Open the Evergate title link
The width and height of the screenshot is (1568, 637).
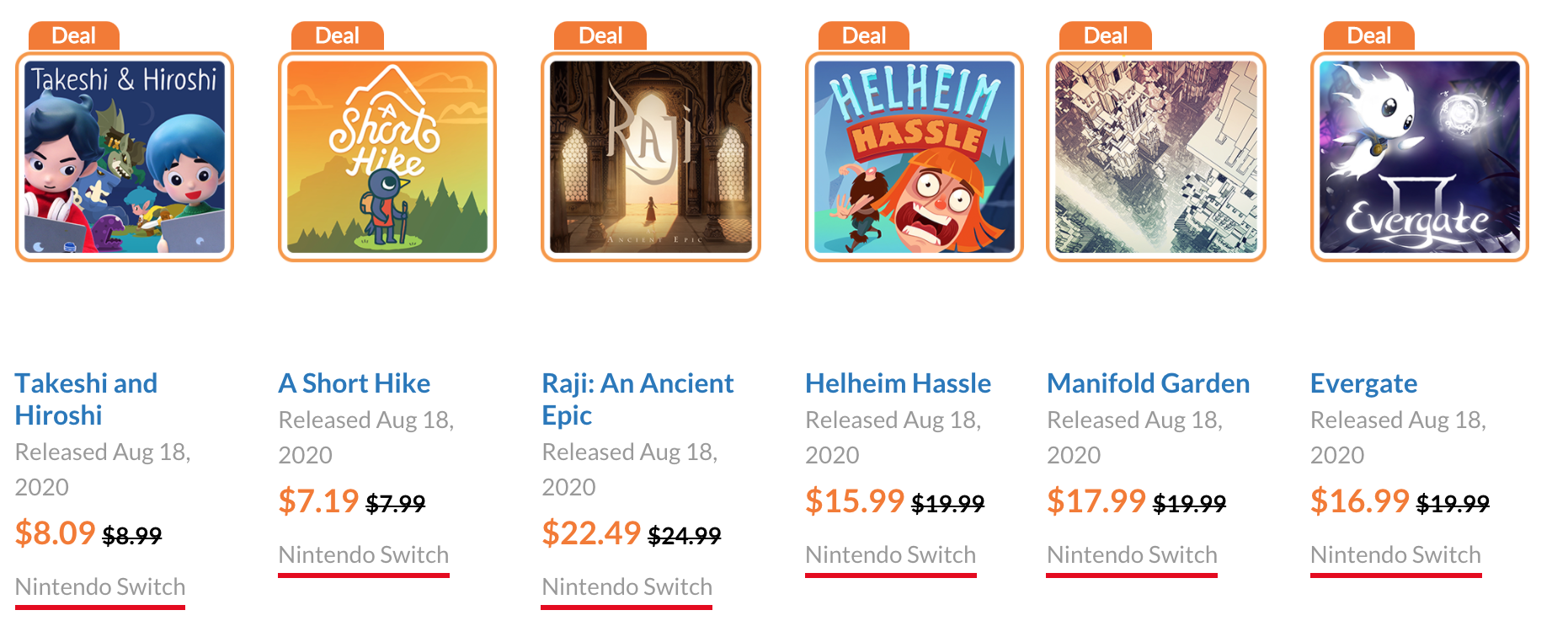tap(1364, 383)
